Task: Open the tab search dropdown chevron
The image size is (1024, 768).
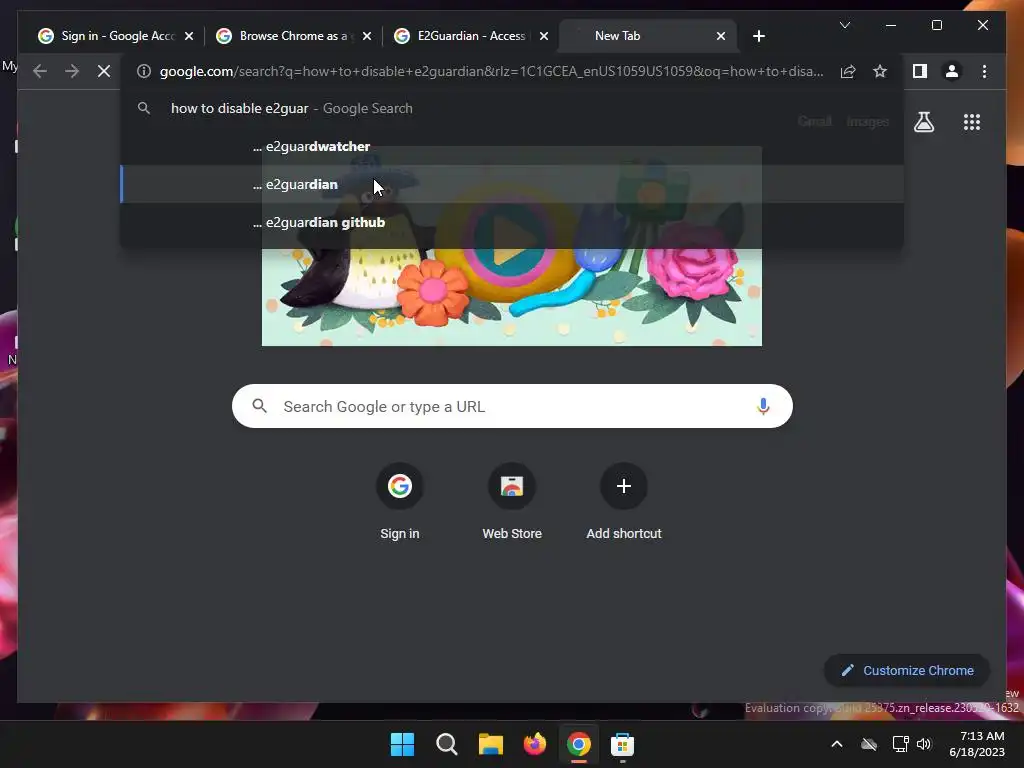Action: point(844,25)
